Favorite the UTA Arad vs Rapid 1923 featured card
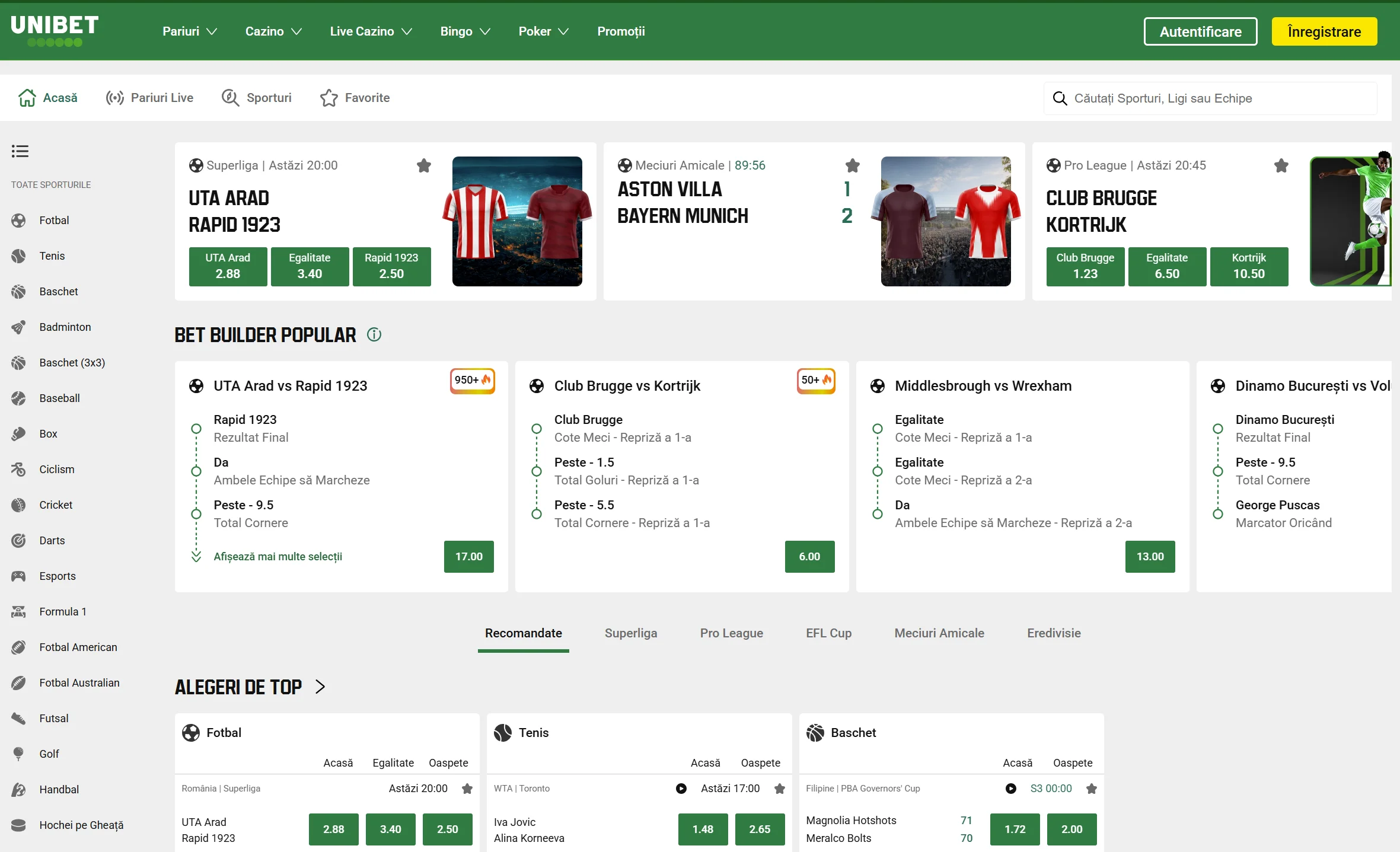 click(x=424, y=165)
